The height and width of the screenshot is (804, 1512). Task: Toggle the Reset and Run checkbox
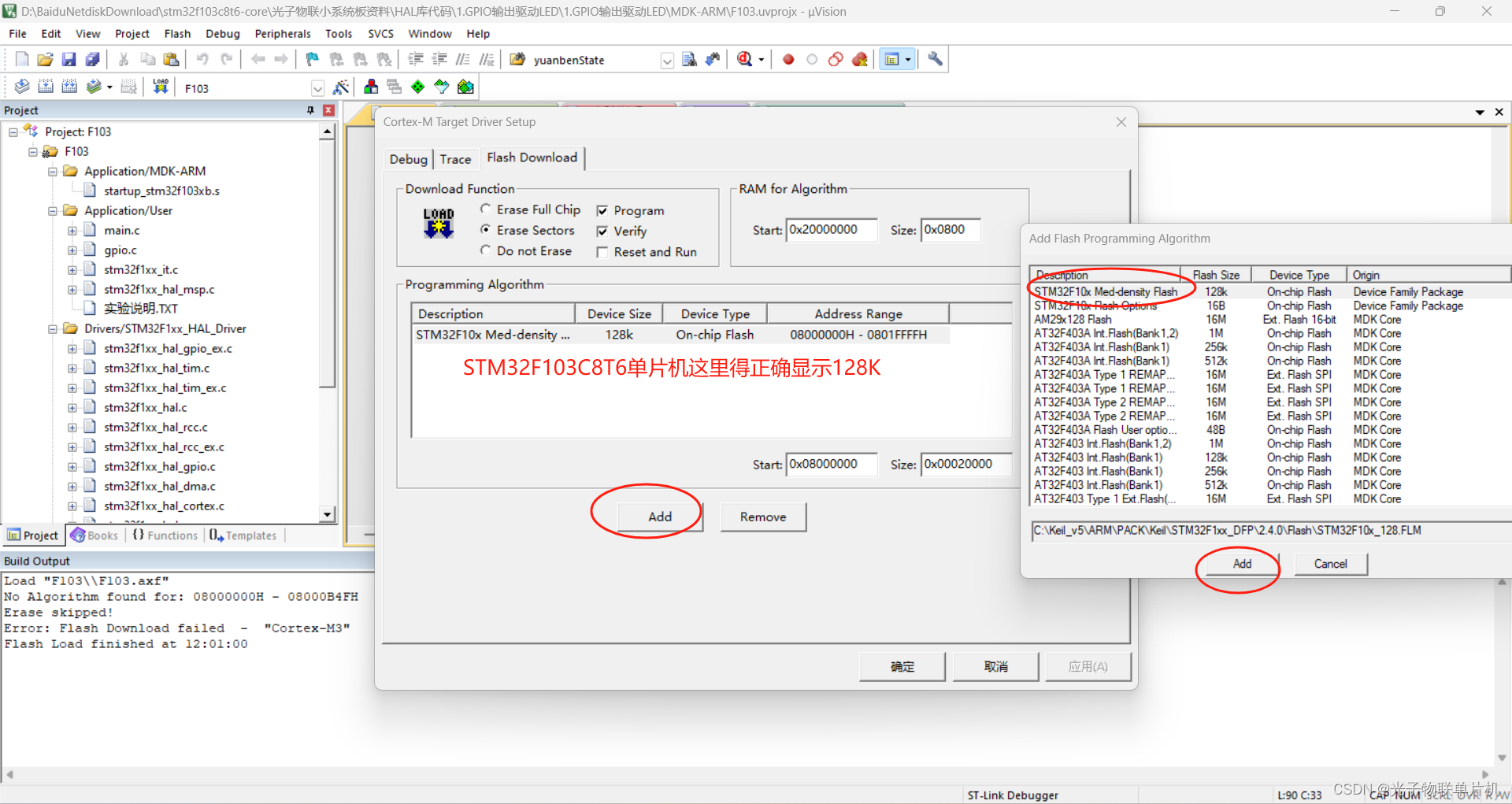pyautogui.click(x=603, y=252)
